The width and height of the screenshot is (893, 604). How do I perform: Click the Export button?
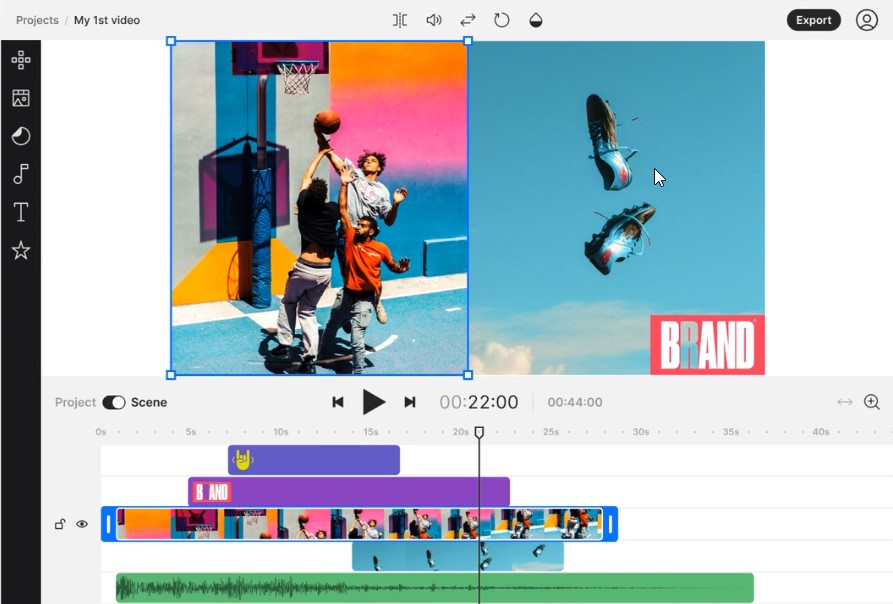pyautogui.click(x=813, y=20)
